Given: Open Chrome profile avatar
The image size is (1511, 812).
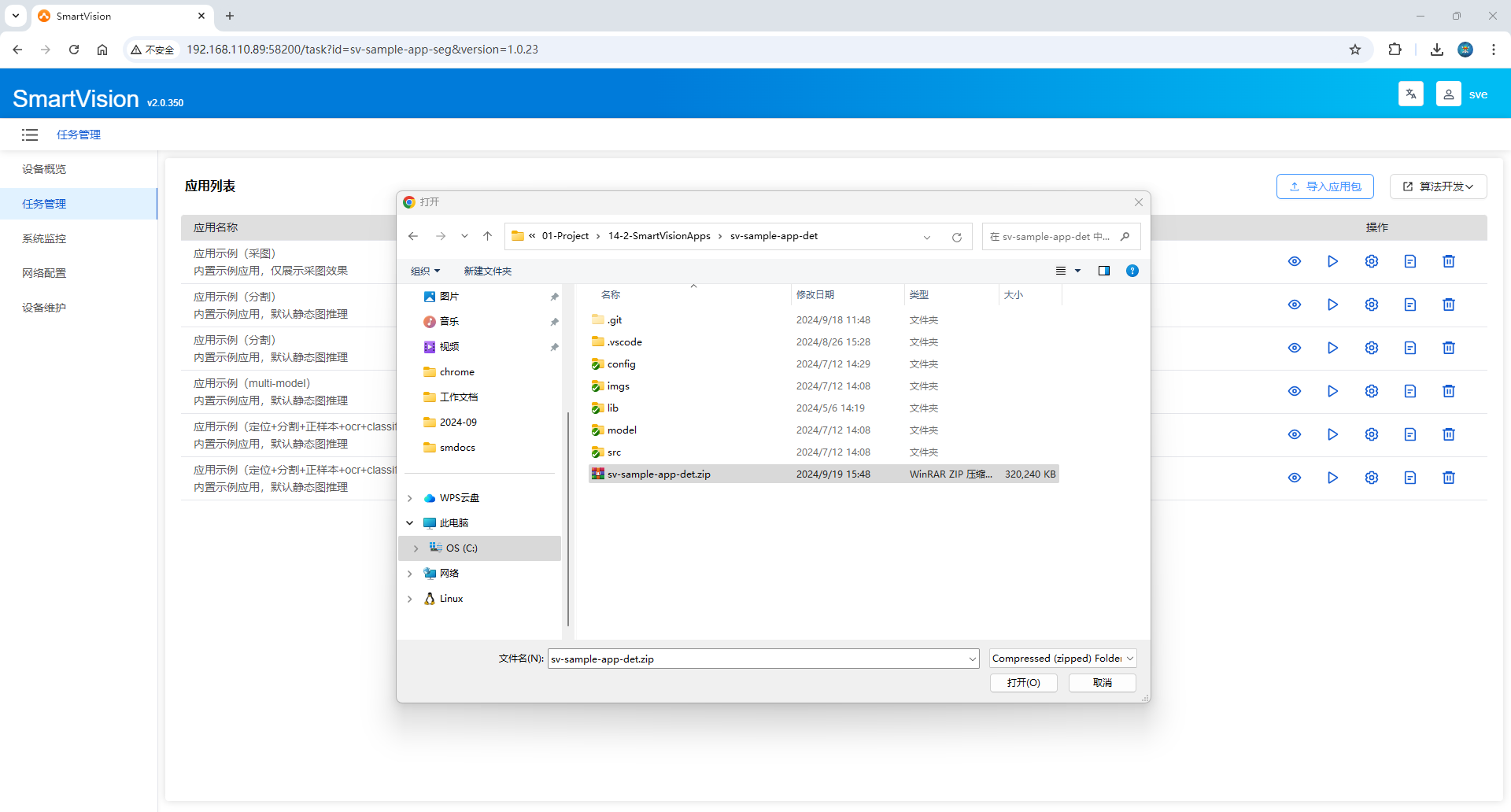Looking at the screenshot, I should pos(1465,50).
